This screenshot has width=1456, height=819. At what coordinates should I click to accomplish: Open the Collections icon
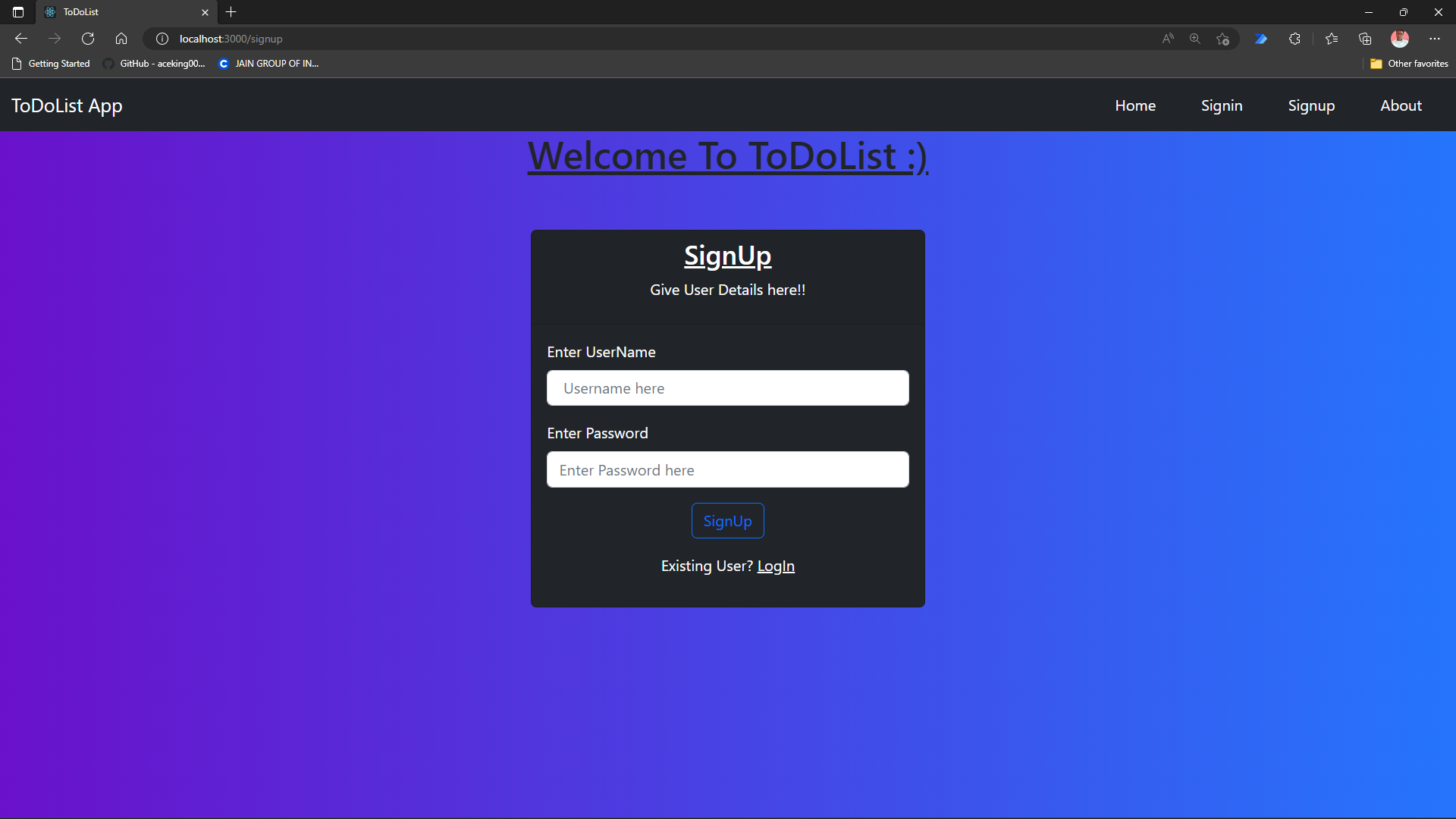click(x=1367, y=38)
